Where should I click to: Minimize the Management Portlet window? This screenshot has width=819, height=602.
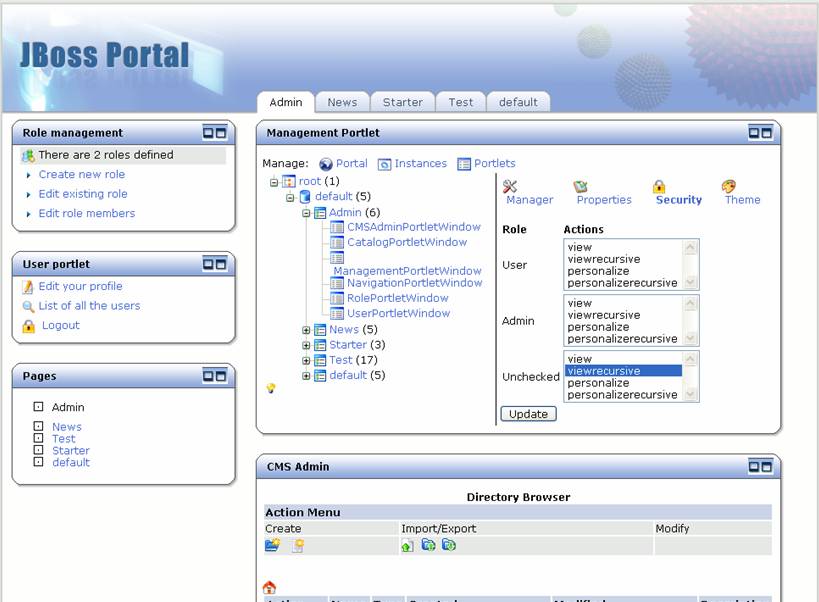coord(754,133)
